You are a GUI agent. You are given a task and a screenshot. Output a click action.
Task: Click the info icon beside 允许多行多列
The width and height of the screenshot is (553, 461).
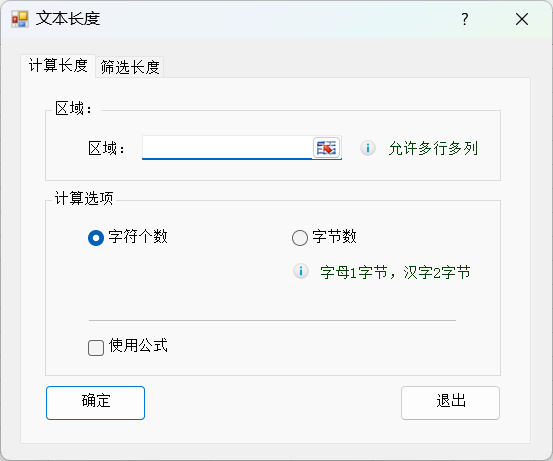[367, 148]
